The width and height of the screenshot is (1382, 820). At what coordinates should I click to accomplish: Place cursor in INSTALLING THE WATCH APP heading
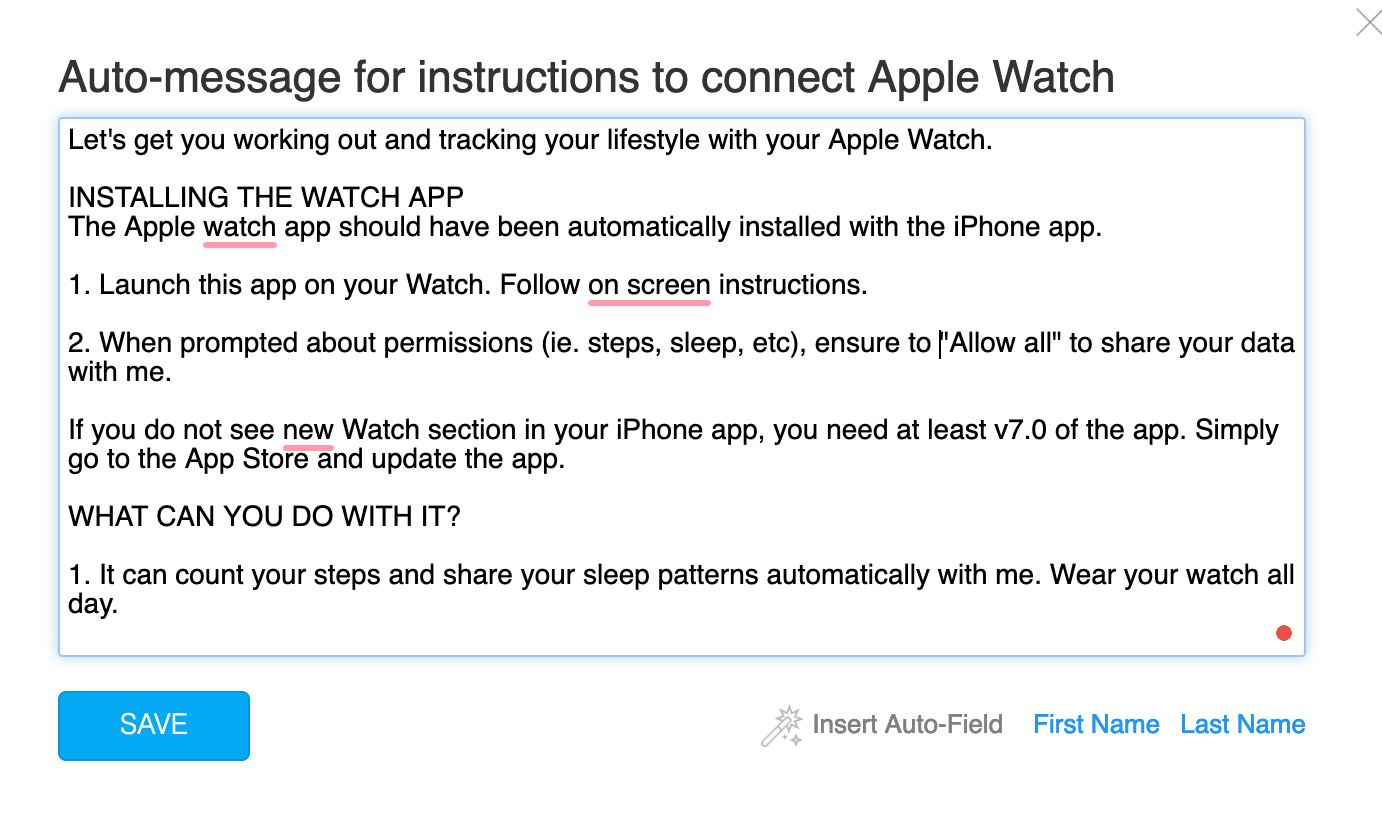[266, 198]
